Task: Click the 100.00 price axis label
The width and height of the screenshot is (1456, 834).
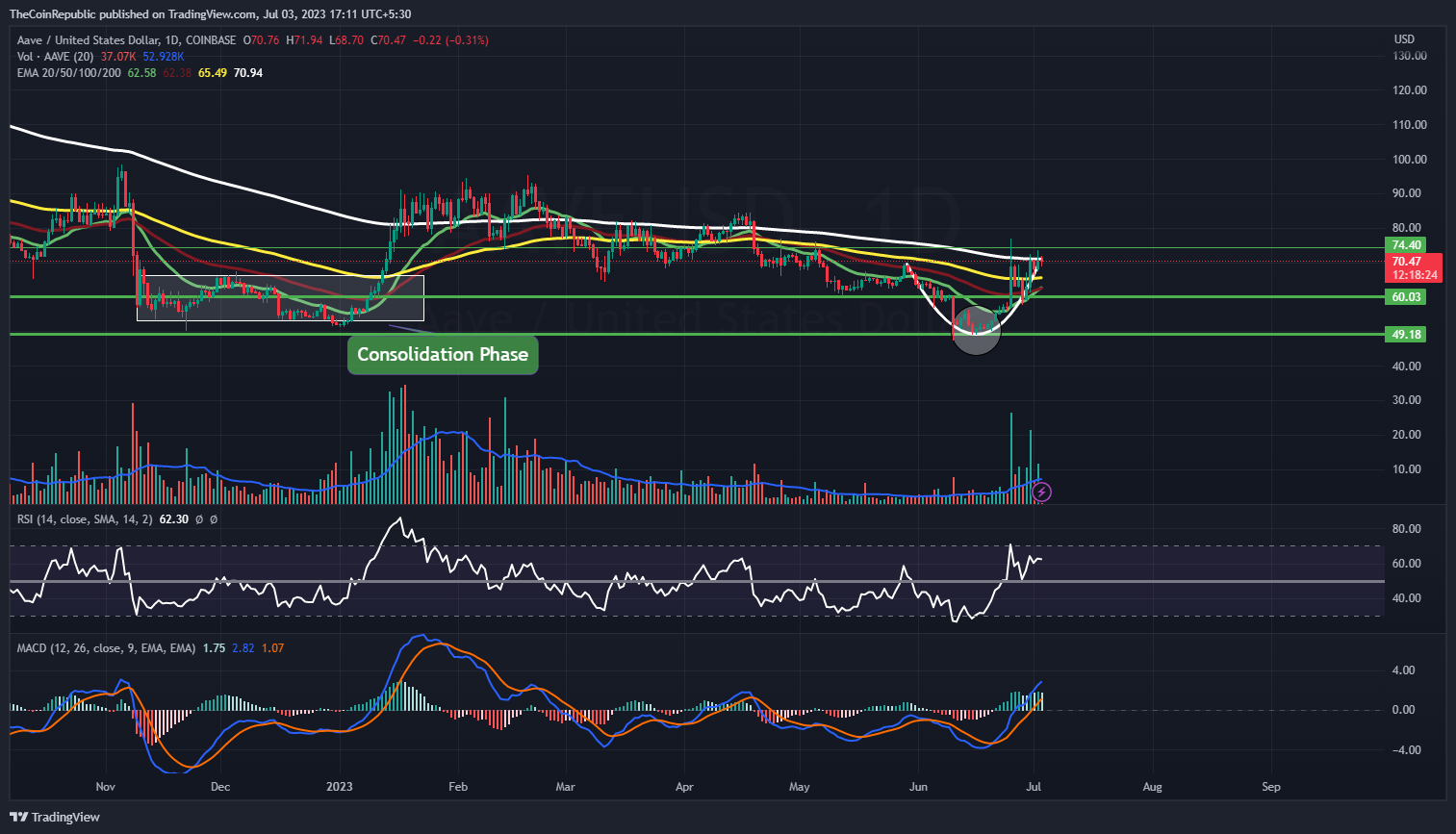Action: [x=1410, y=160]
